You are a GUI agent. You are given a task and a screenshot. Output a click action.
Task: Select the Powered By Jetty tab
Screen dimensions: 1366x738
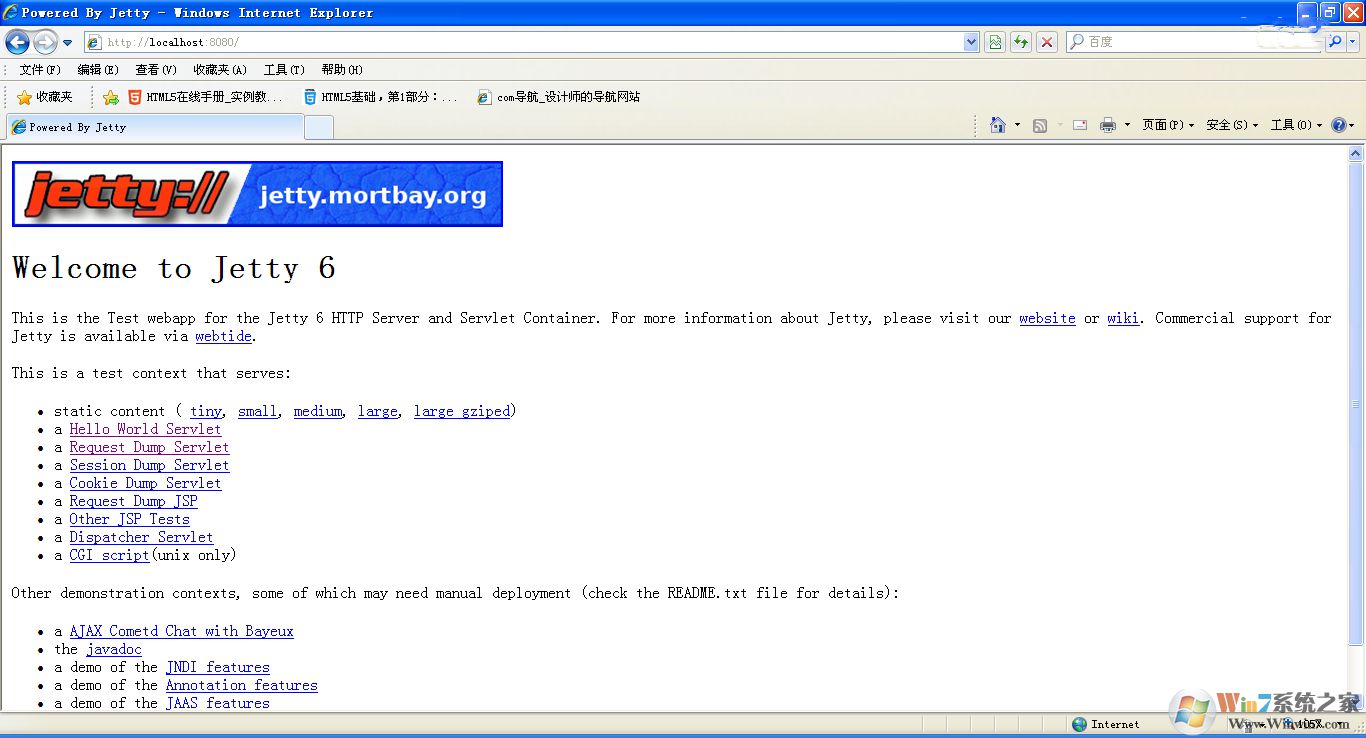(155, 127)
